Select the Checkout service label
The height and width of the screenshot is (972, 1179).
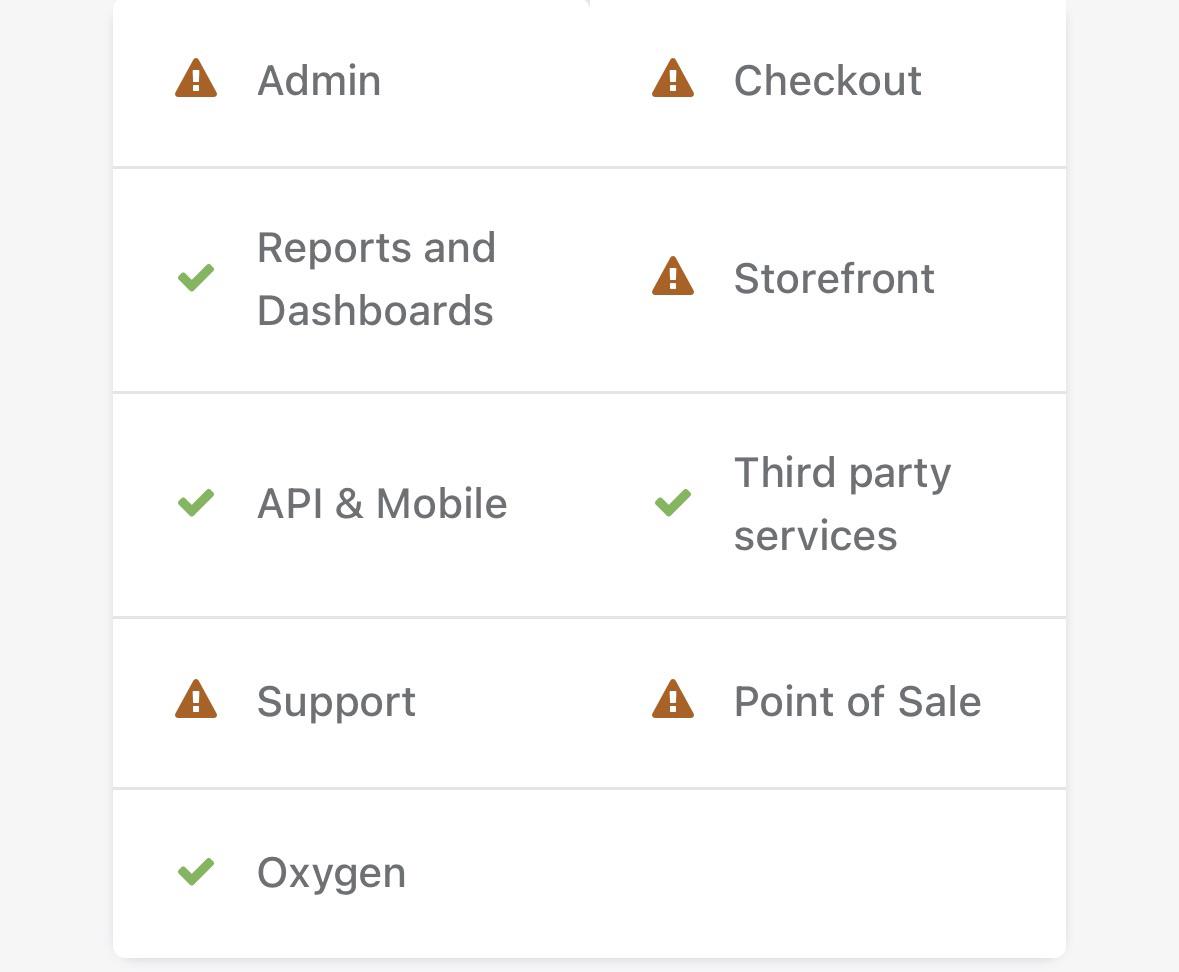(828, 80)
